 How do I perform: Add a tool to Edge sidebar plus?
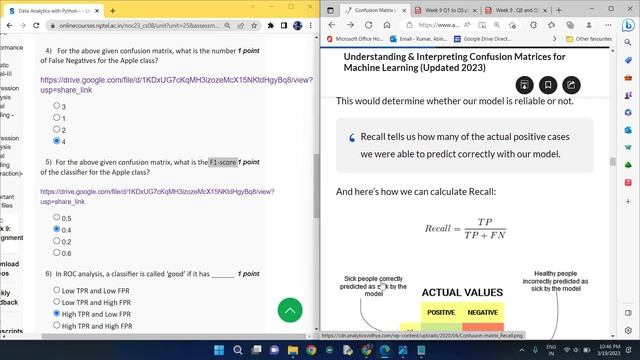[628, 201]
